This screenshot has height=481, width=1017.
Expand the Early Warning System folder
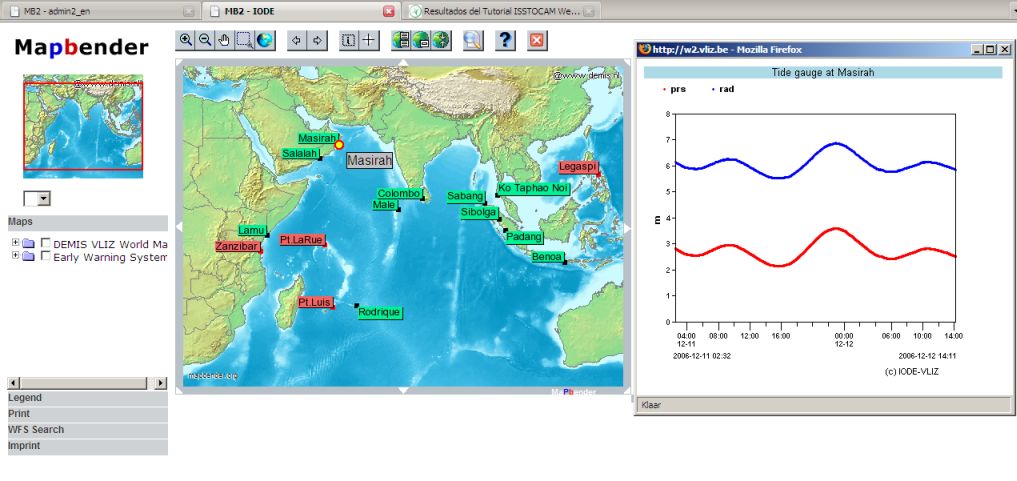click(15, 256)
